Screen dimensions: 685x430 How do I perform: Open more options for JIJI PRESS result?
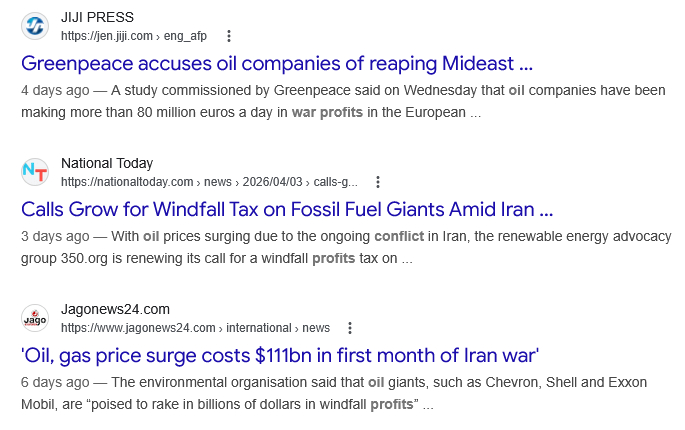coord(229,36)
